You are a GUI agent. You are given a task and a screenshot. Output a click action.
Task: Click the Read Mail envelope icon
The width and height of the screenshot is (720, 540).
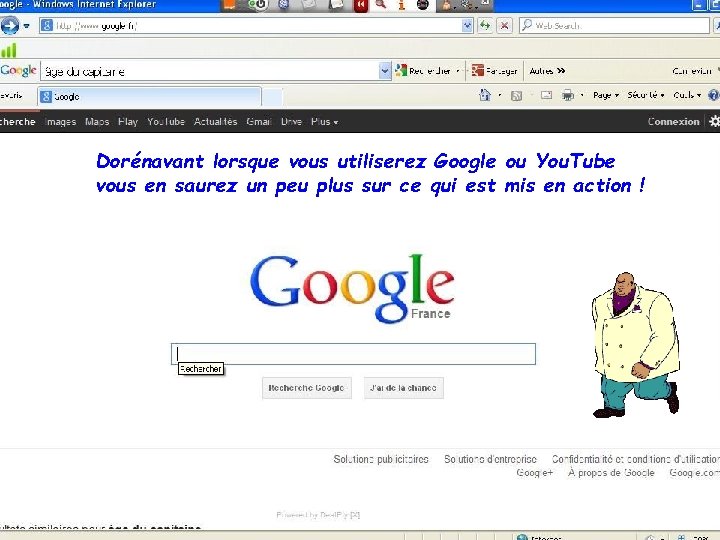pyautogui.click(x=546, y=96)
